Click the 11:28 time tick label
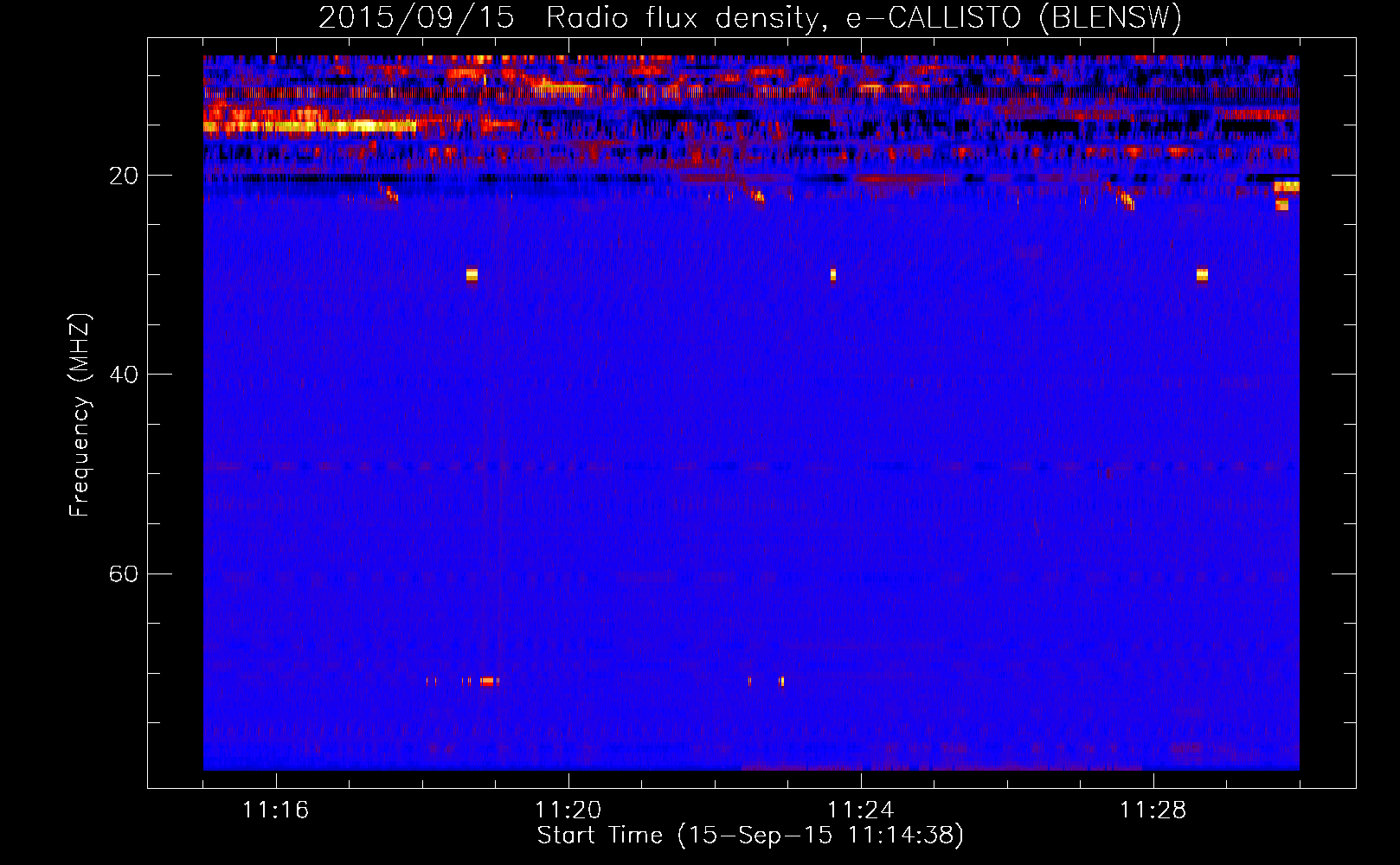Viewport: 1400px width, 865px height. pos(1153,810)
